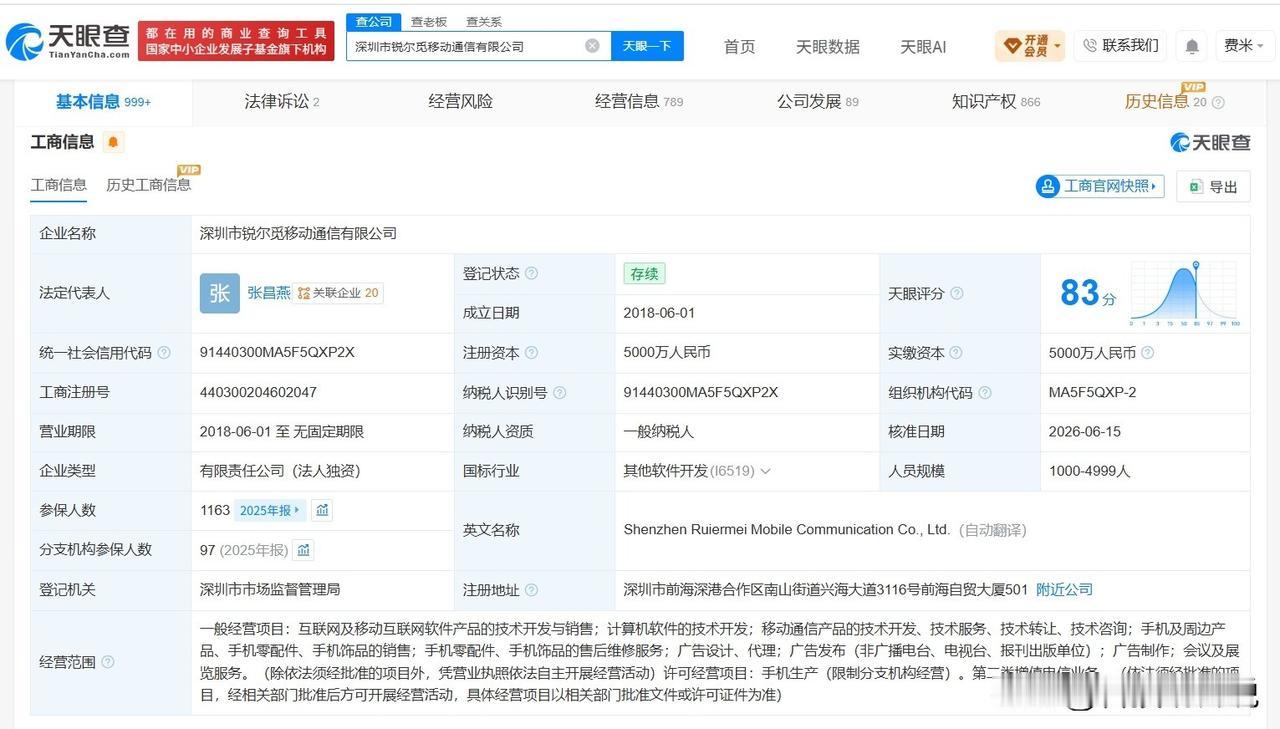
Task: Open the 开通会员 membership dropdown
Action: tap(1030, 45)
